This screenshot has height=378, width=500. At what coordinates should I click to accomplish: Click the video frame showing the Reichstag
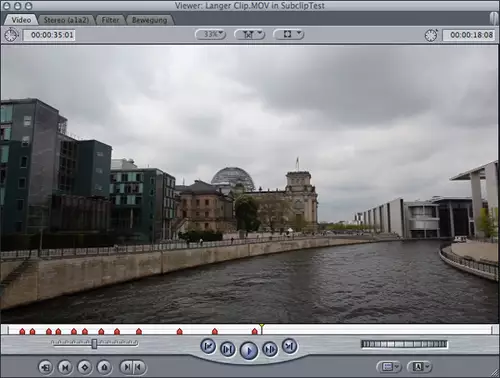(x=250, y=184)
